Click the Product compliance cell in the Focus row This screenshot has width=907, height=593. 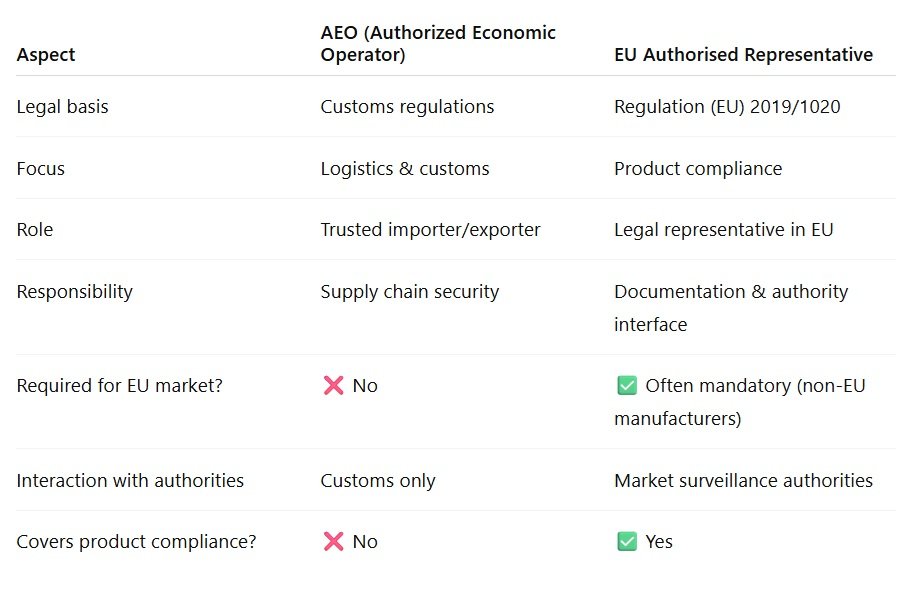[x=698, y=169]
